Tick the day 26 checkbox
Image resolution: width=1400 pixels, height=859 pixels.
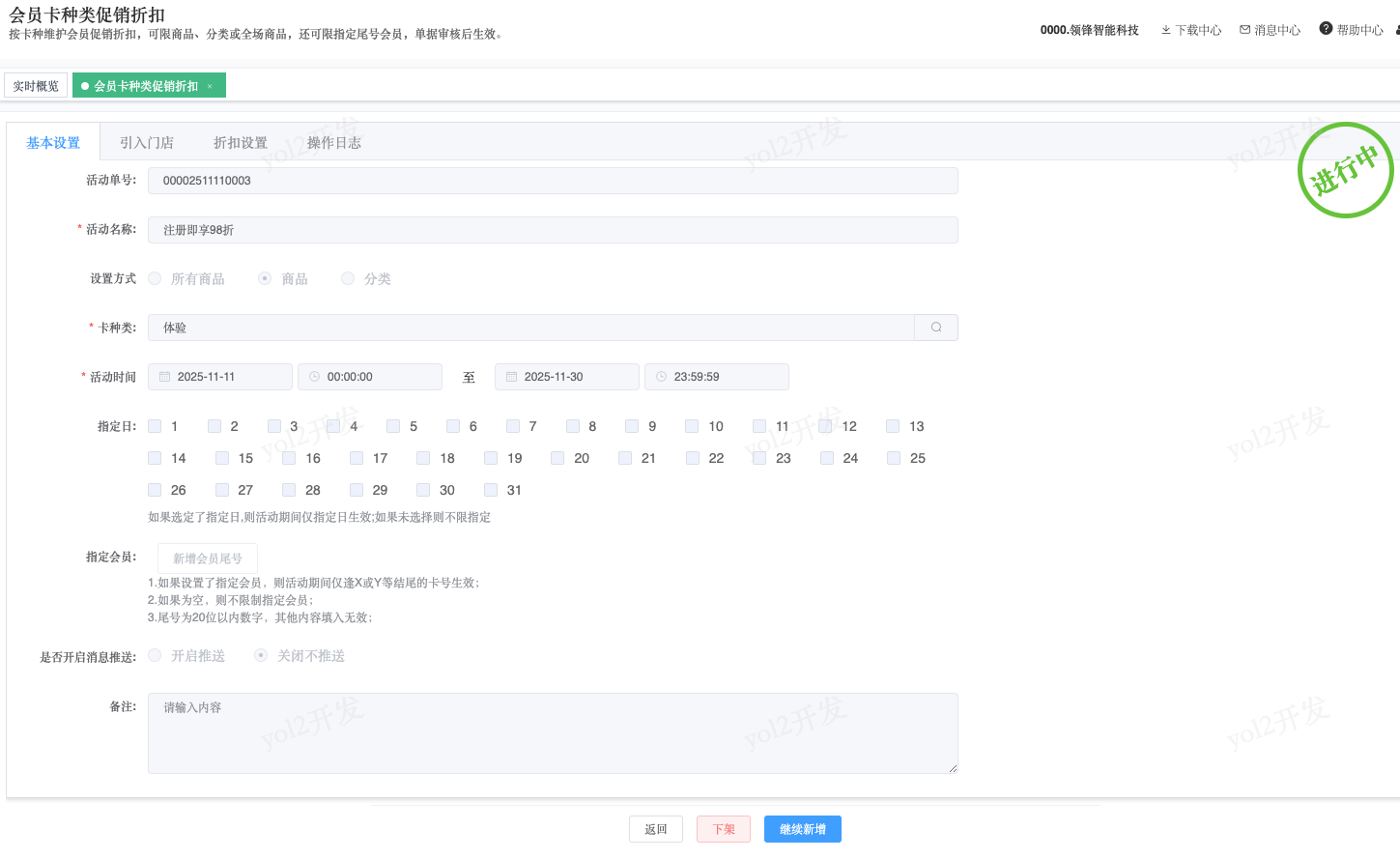[x=155, y=490]
